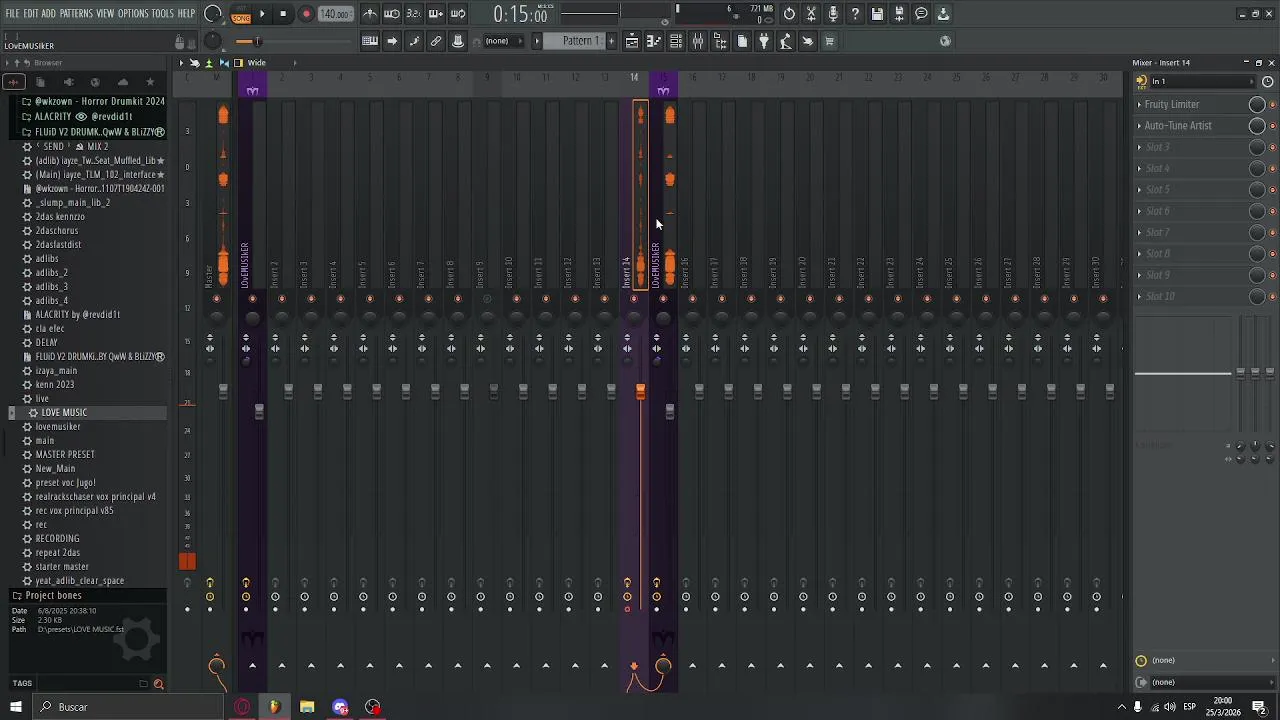Open the audio editor scissors icon

(811, 14)
